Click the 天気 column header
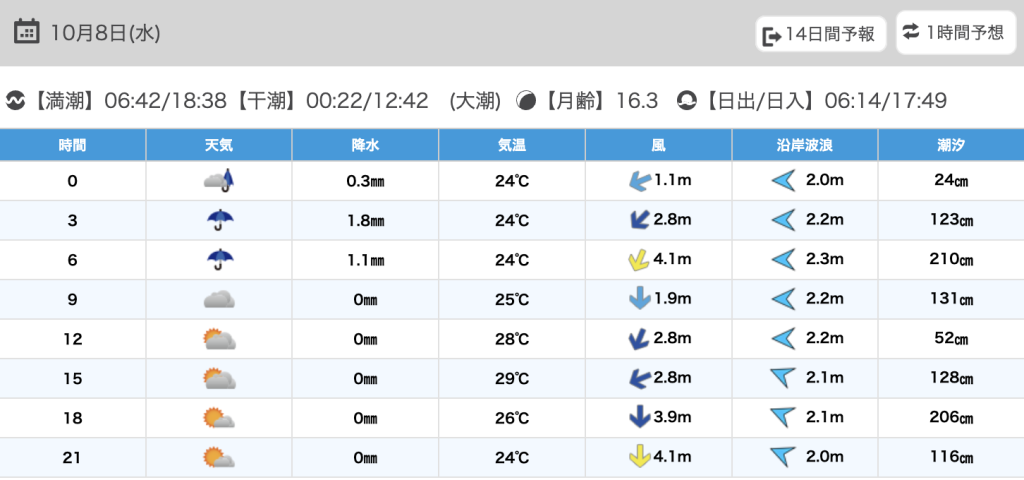Image resolution: width=1024 pixels, height=480 pixels. point(219,146)
